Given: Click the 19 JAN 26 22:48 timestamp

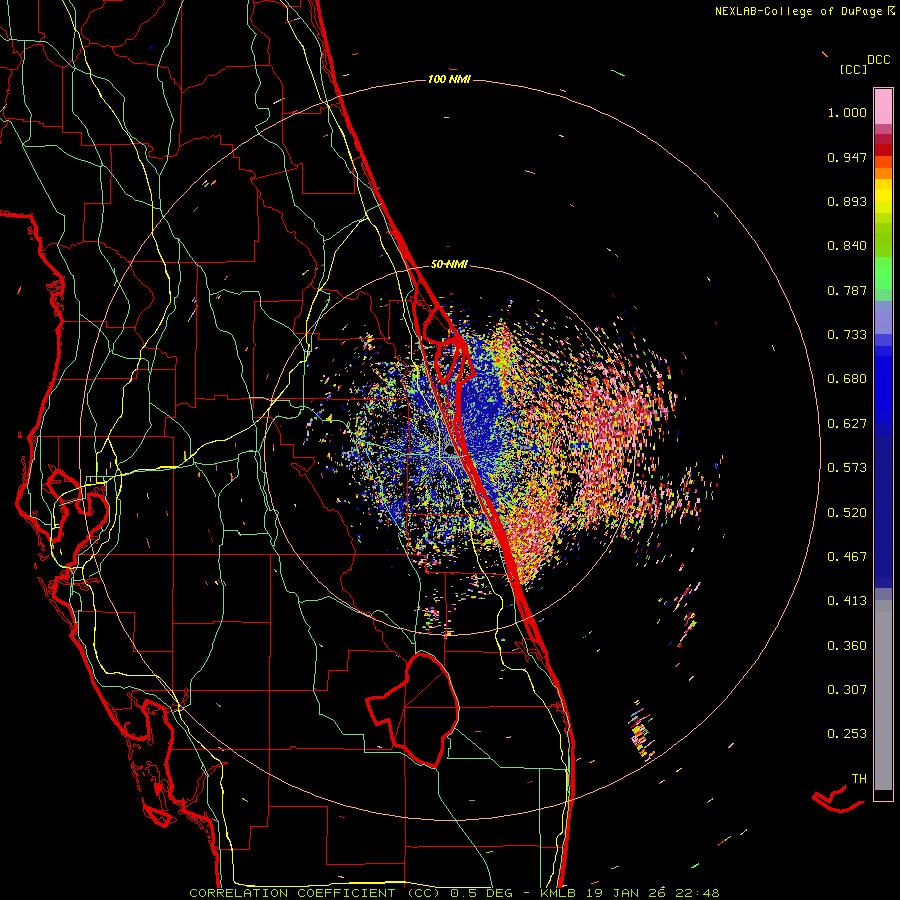Looking at the screenshot, I should (x=653, y=893).
